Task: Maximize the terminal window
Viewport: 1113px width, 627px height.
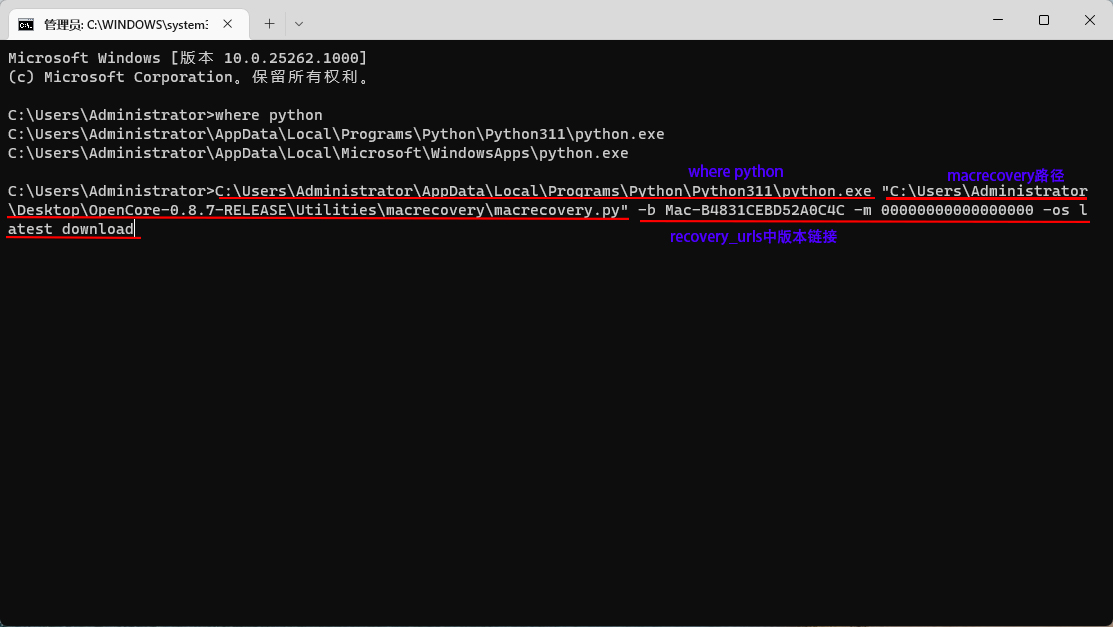Action: coord(1044,20)
